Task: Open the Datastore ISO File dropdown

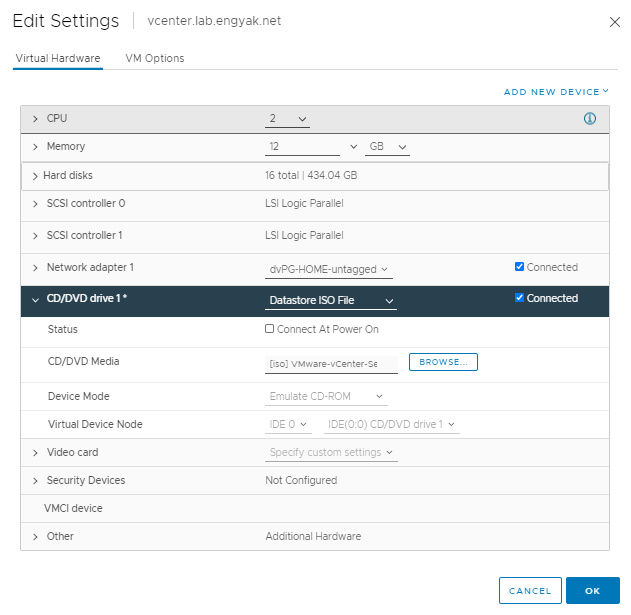Action: (x=331, y=300)
